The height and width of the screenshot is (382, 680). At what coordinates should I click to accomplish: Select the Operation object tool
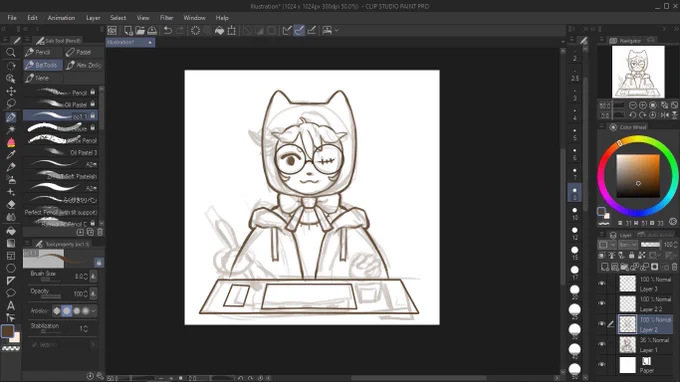tap(11, 78)
